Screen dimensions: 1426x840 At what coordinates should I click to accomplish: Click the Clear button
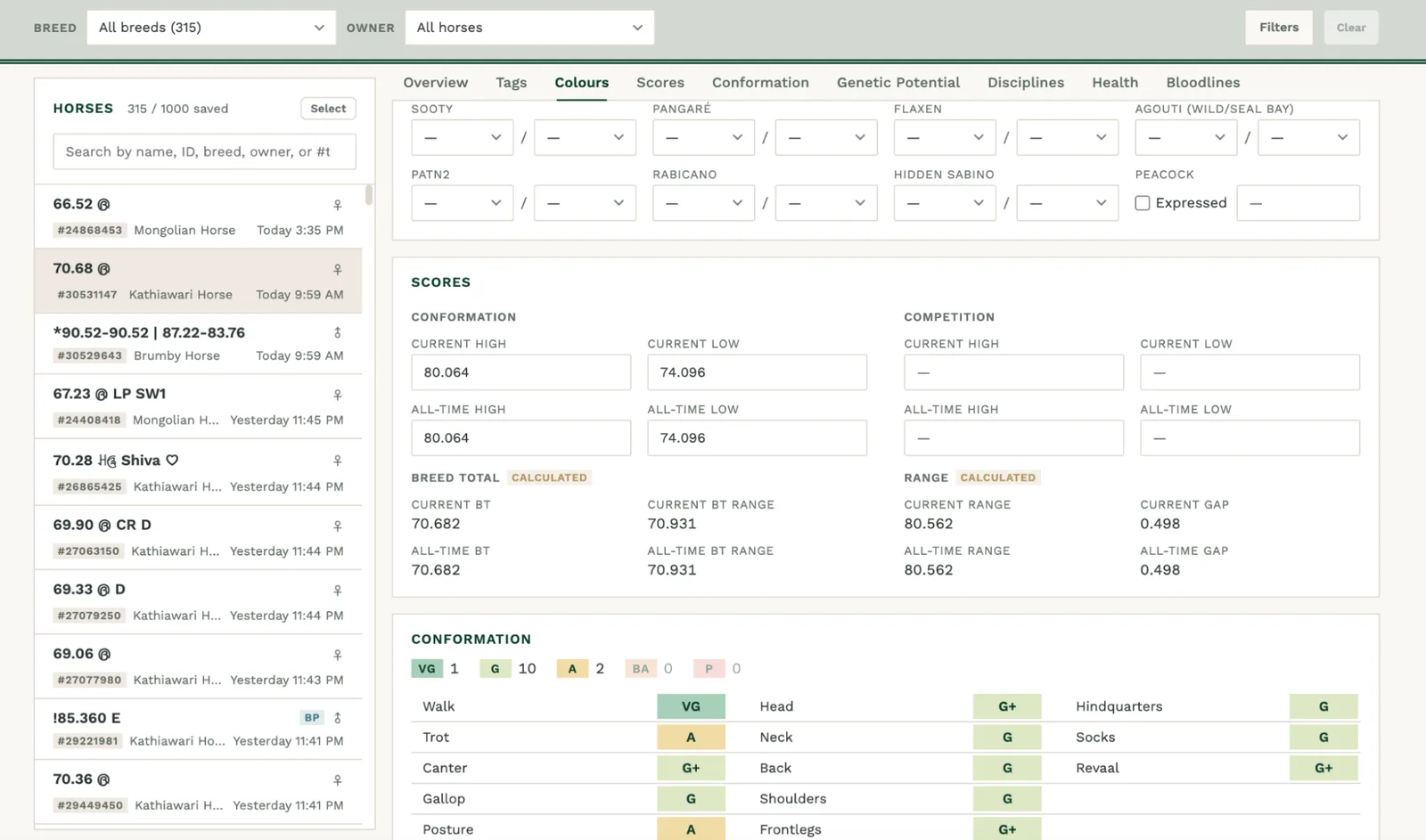click(x=1351, y=28)
